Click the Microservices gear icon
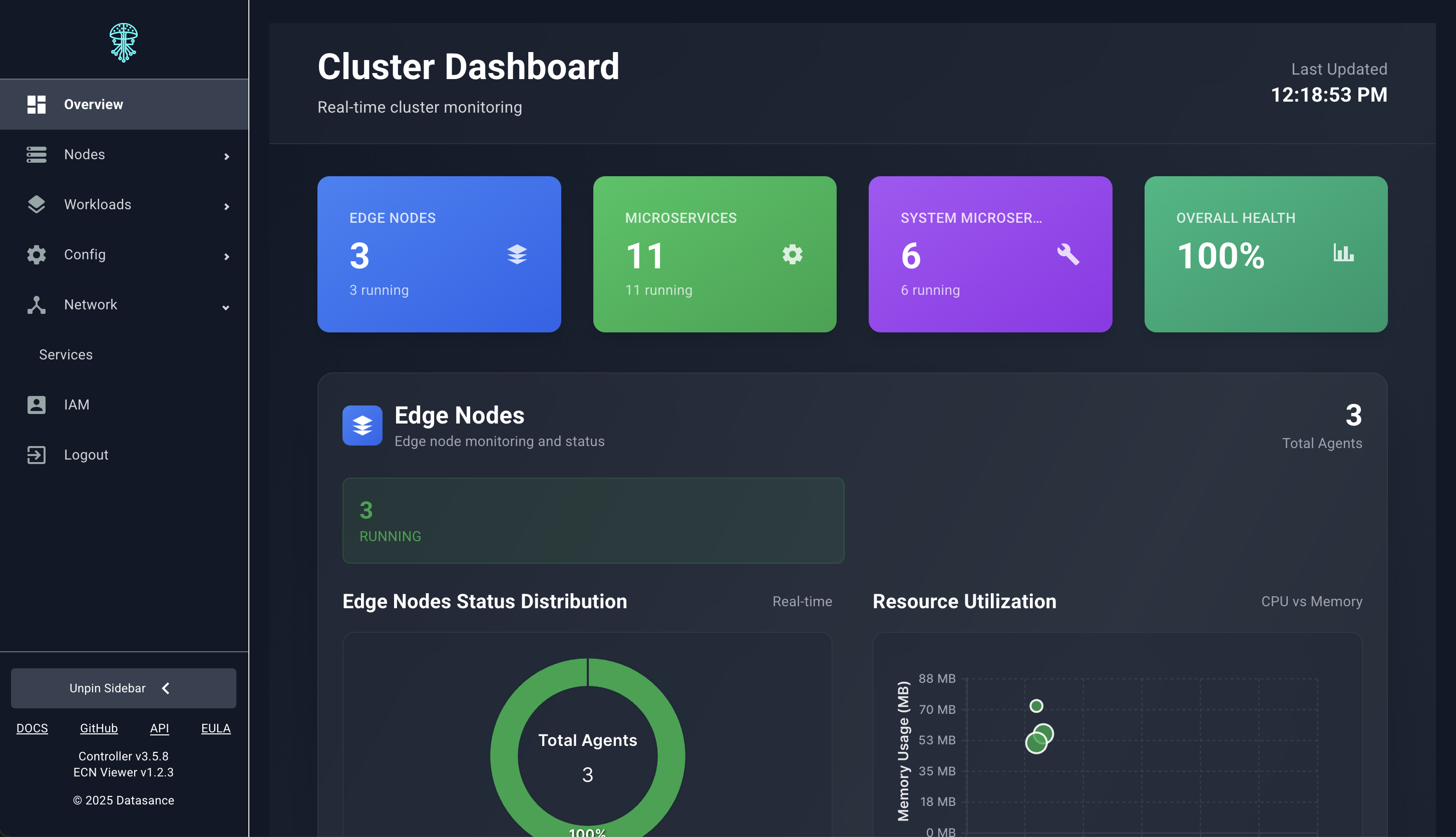 pyautogui.click(x=792, y=254)
